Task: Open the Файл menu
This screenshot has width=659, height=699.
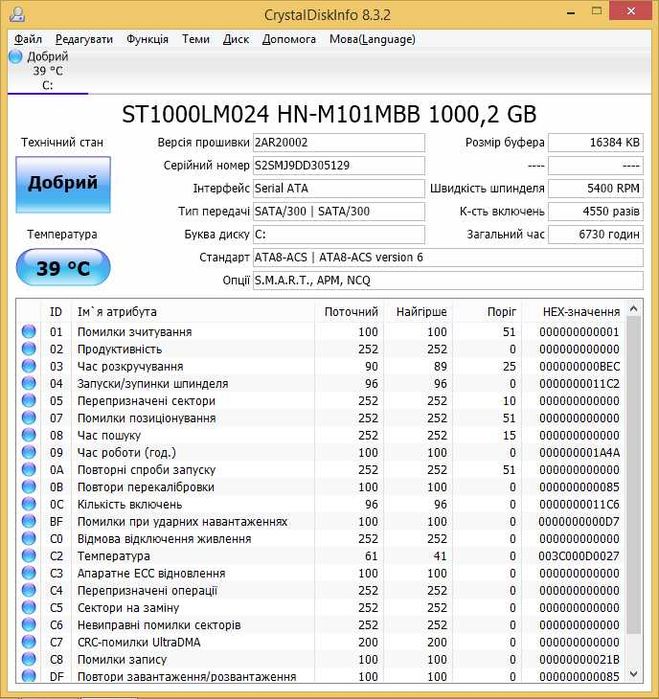Action: coord(28,39)
